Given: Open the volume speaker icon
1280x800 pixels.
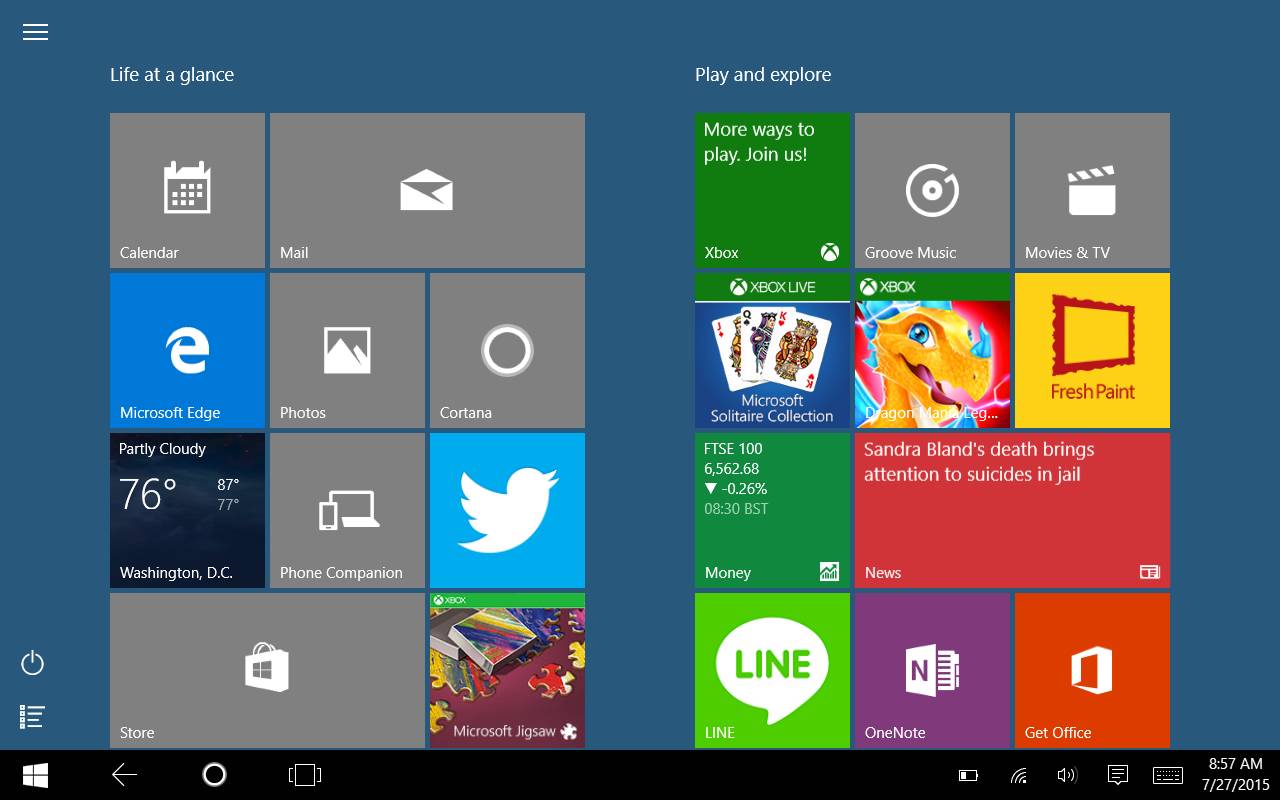Looking at the screenshot, I should [x=1067, y=775].
